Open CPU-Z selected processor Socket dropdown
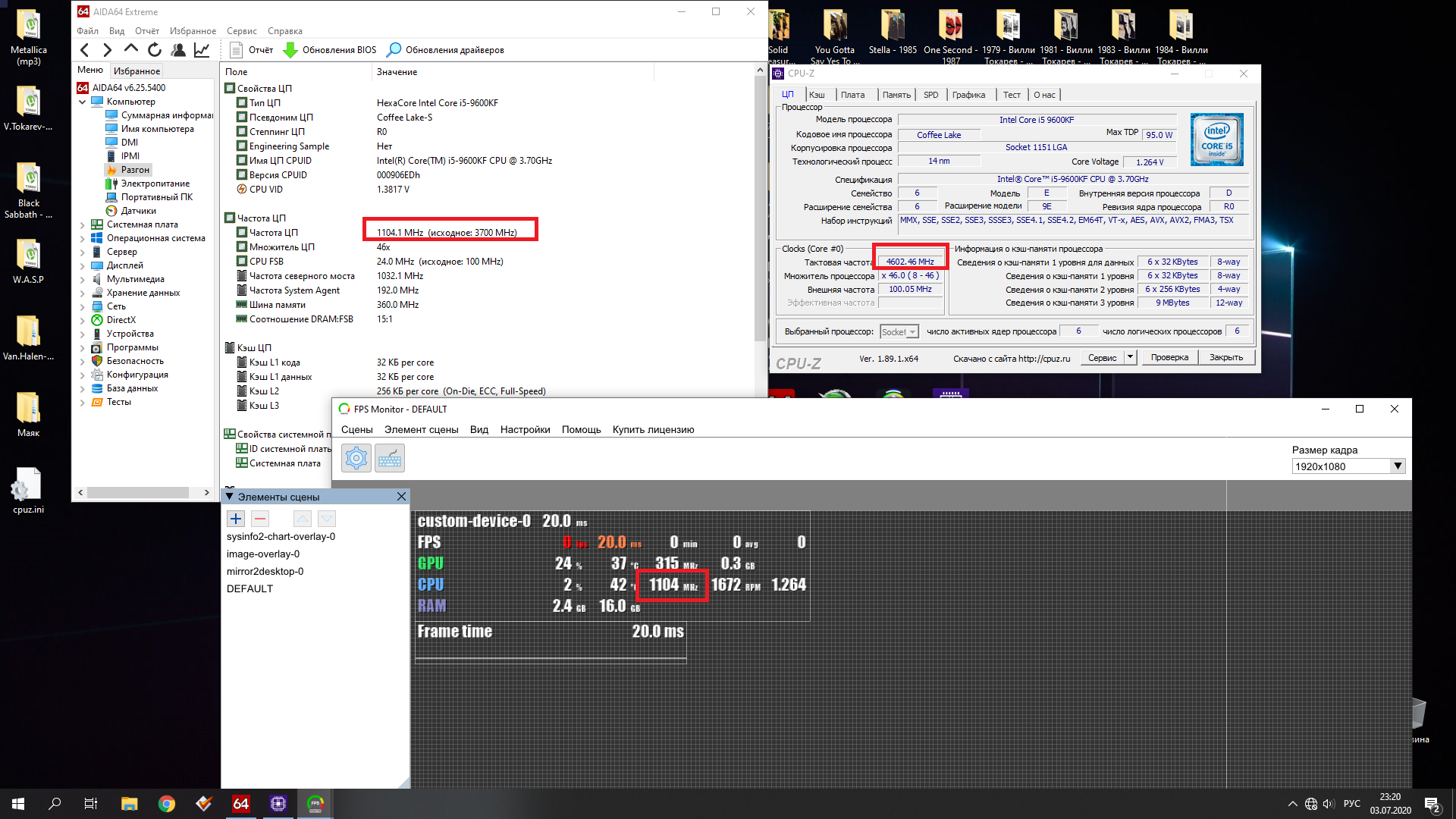Viewport: 1456px width, 819px height. (x=912, y=332)
